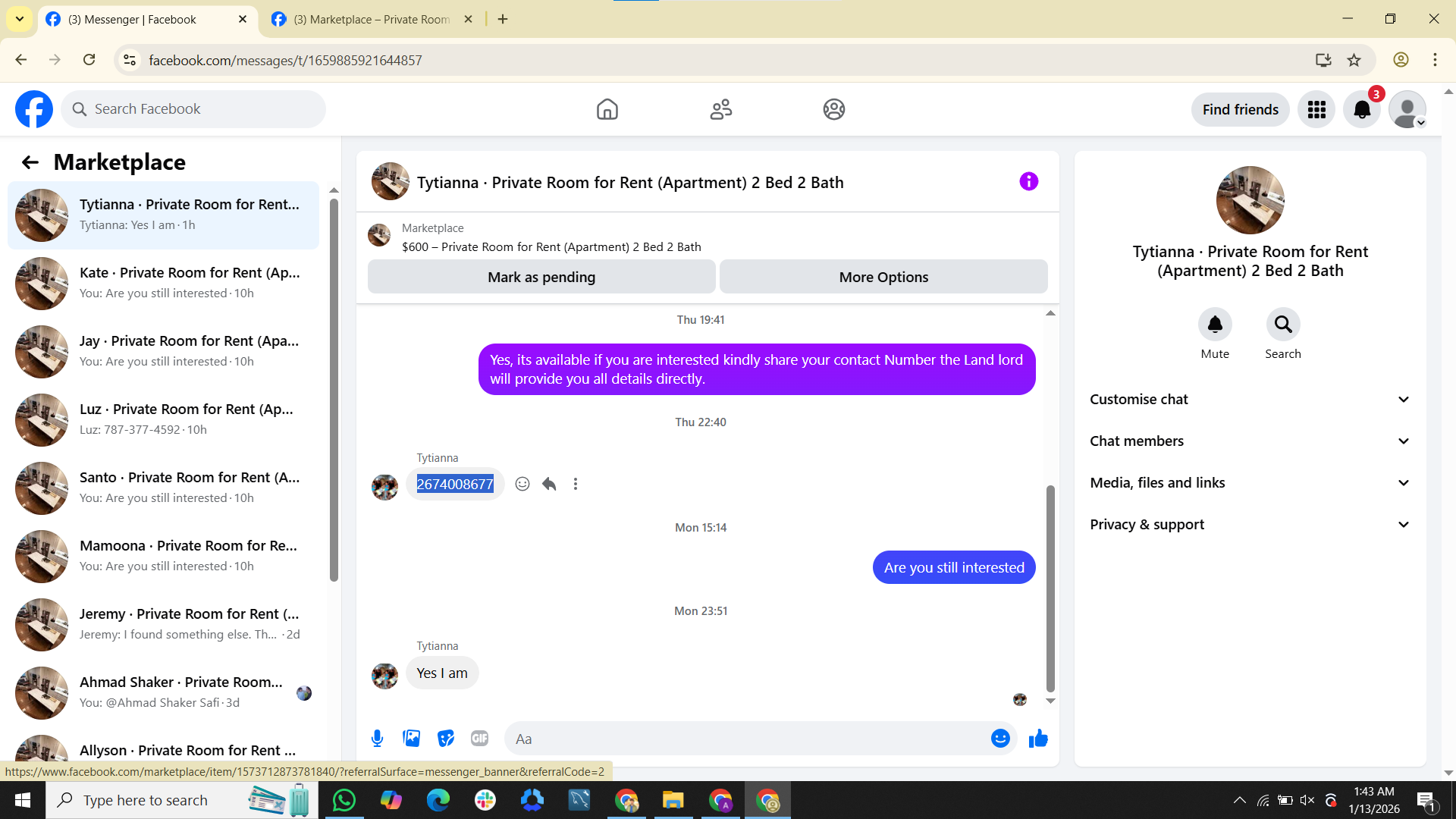Mute this conversation with bell icon
The width and height of the screenshot is (1456, 819).
(1215, 325)
